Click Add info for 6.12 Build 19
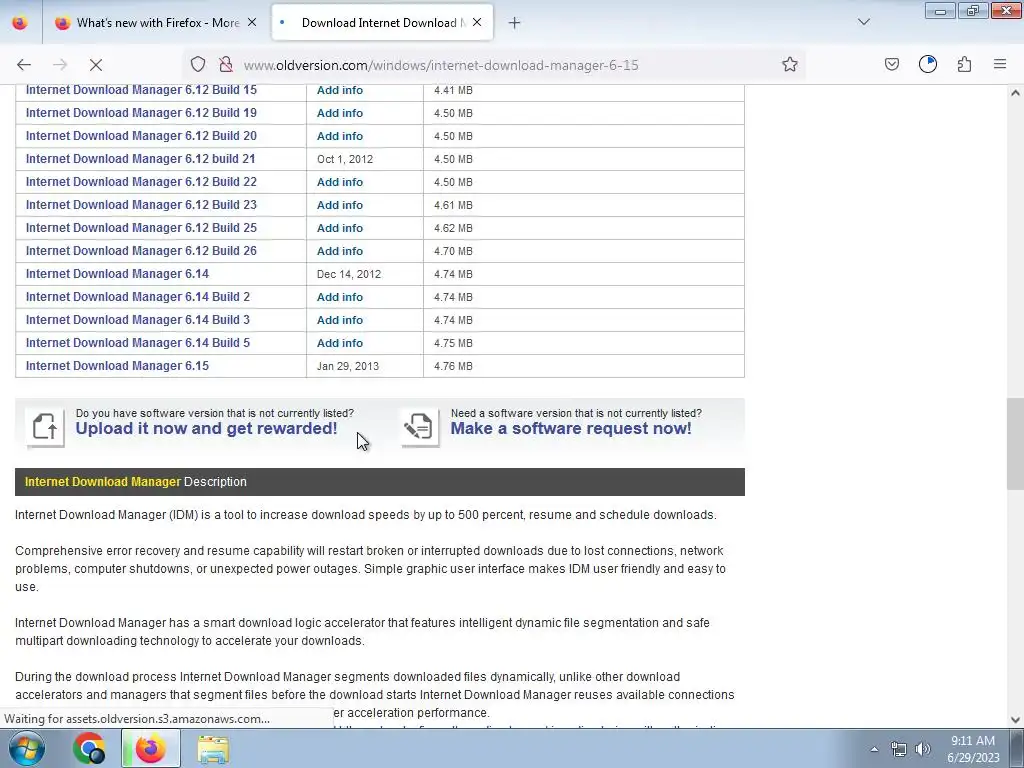Image resolution: width=1024 pixels, height=768 pixels. point(340,113)
